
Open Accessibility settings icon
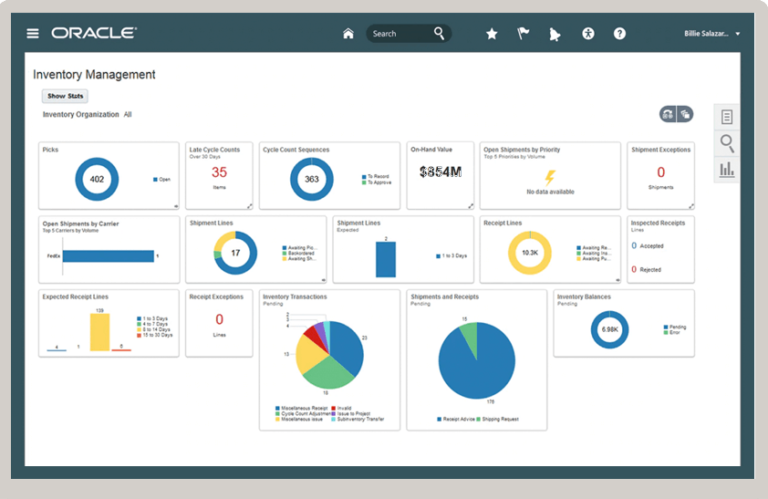tap(588, 33)
